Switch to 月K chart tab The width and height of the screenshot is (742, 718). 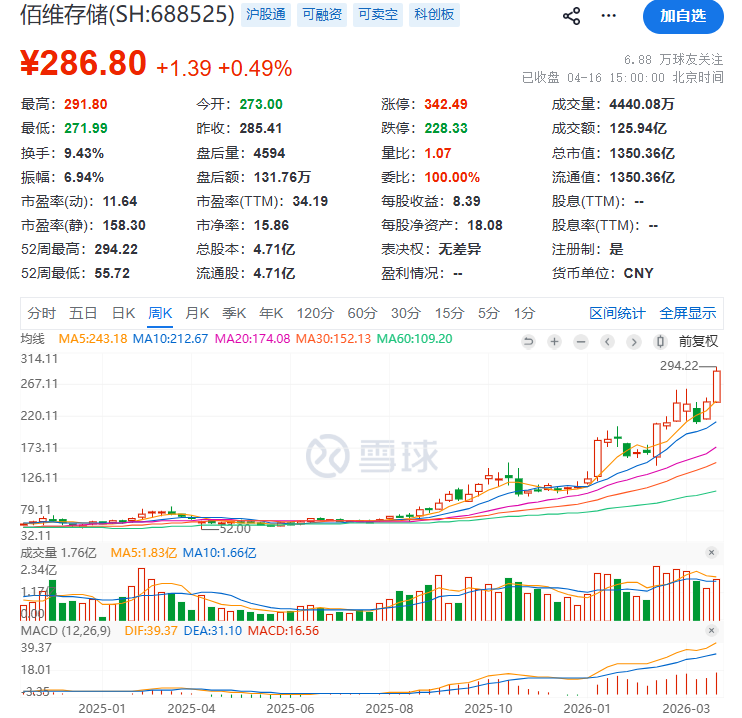197,313
